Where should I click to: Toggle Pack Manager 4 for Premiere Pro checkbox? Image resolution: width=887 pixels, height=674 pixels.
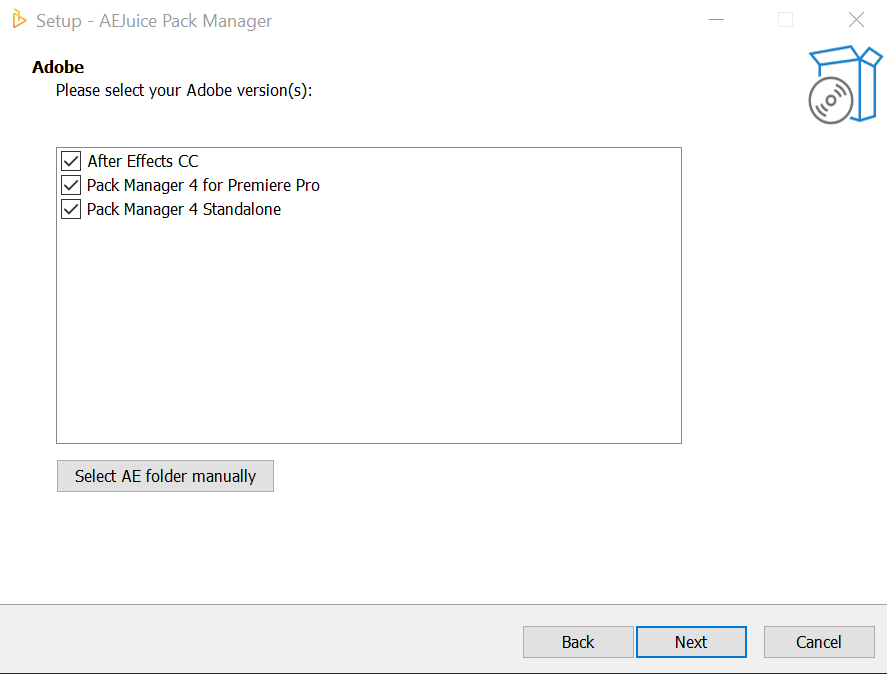[71, 185]
